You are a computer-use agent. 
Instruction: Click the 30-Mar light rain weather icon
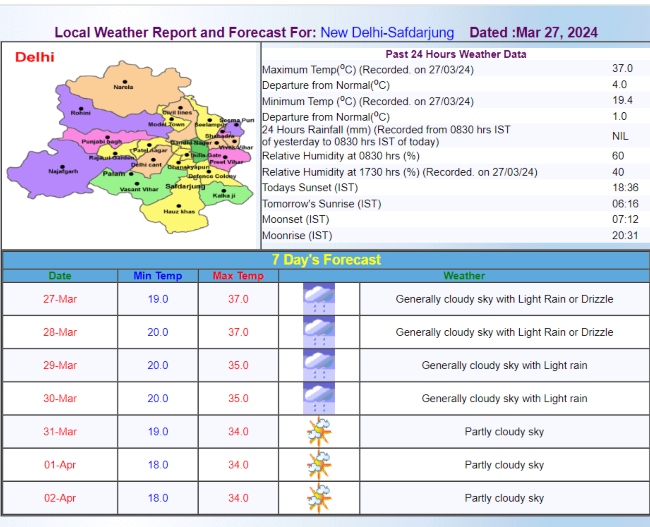318,398
